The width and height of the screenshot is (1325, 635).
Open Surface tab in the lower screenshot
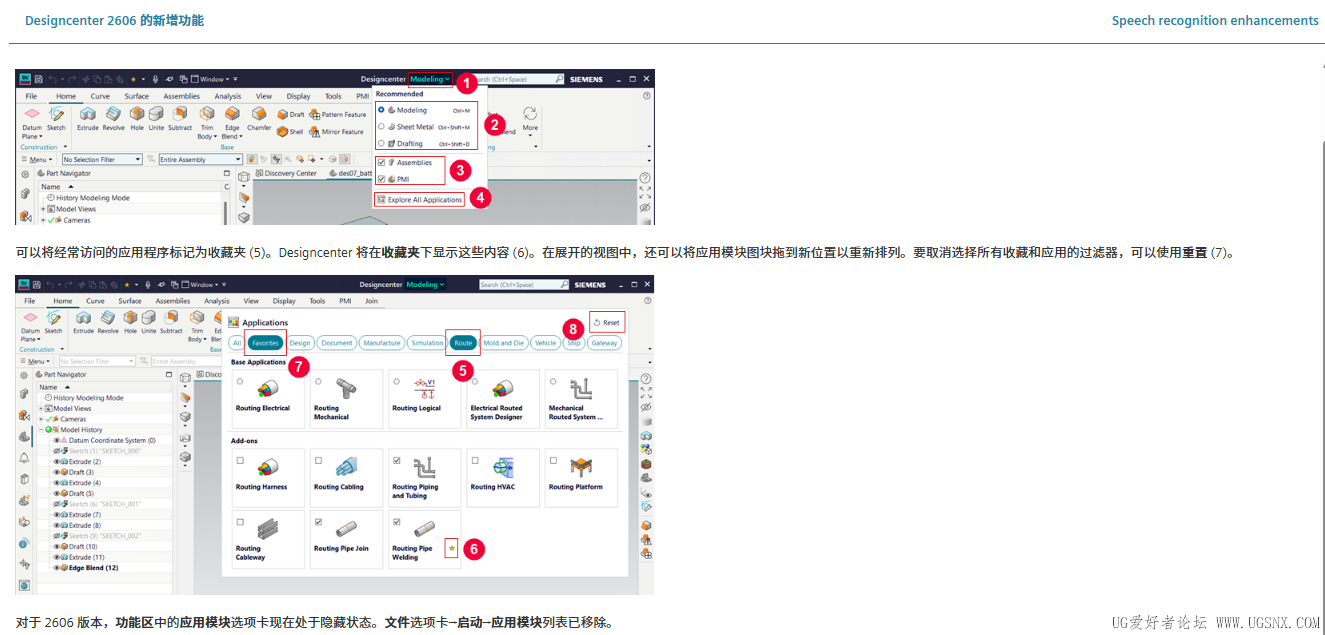(x=130, y=300)
